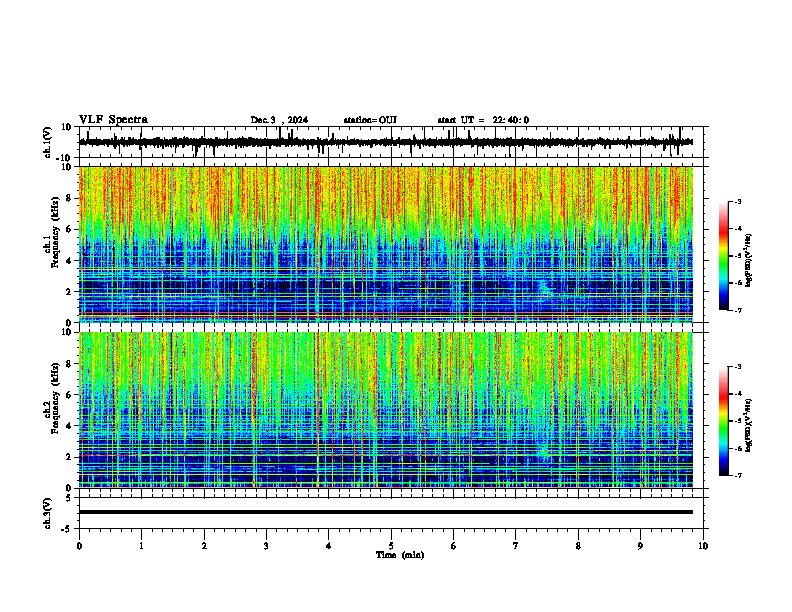Viewport: 792px width, 612px height.
Task: Click the "-3" label atop the ch.1 colorbar
Action: pos(737,201)
